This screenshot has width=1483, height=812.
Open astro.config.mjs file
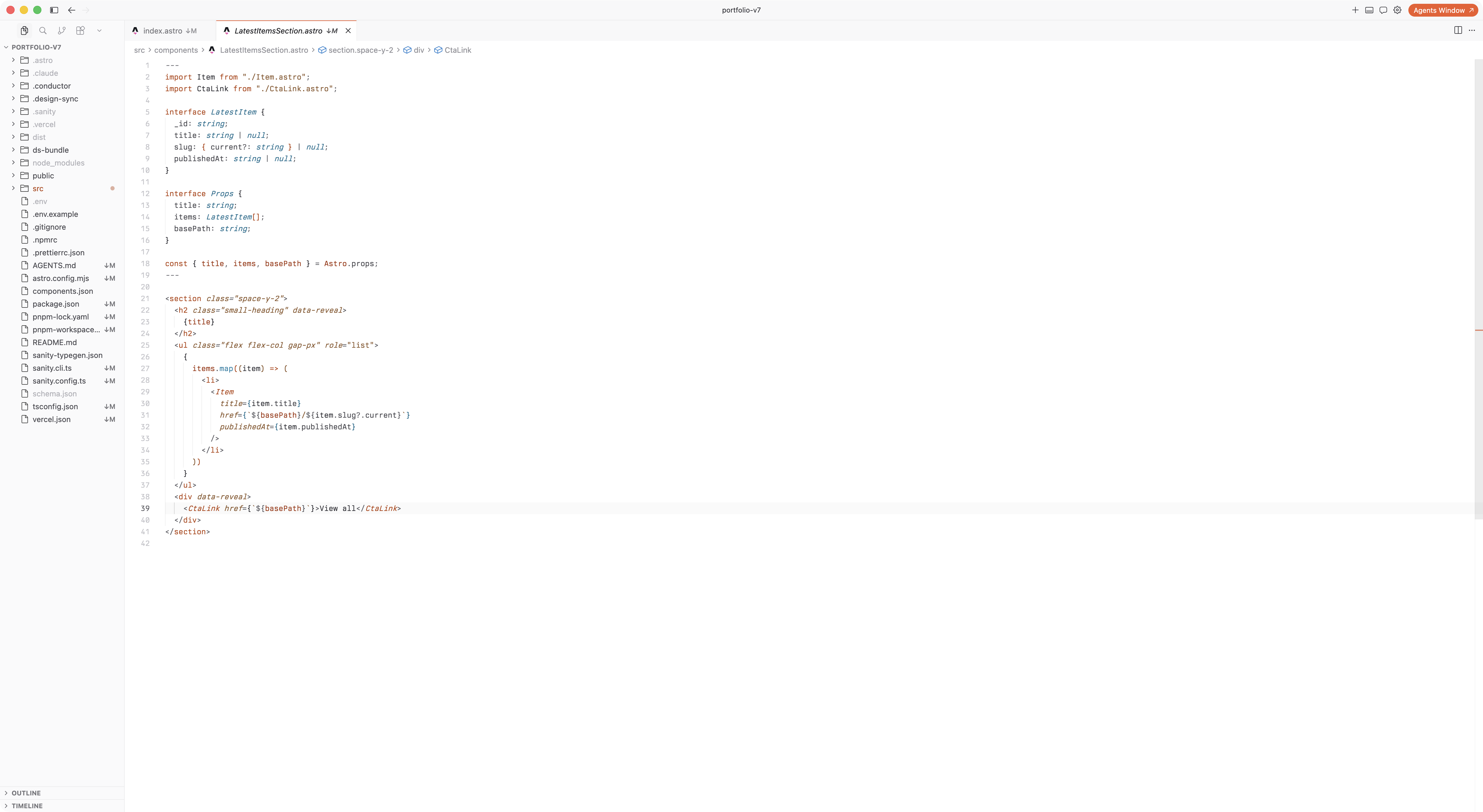point(62,278)
